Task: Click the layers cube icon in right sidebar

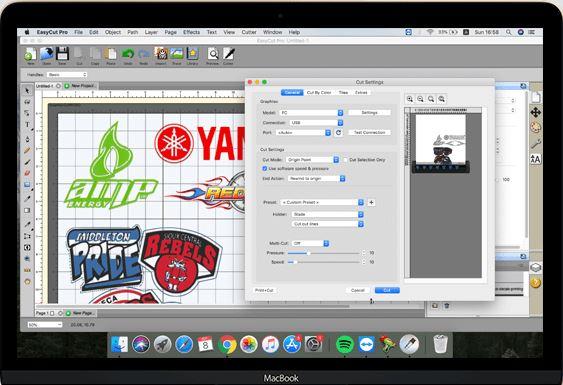Action: 535,267
